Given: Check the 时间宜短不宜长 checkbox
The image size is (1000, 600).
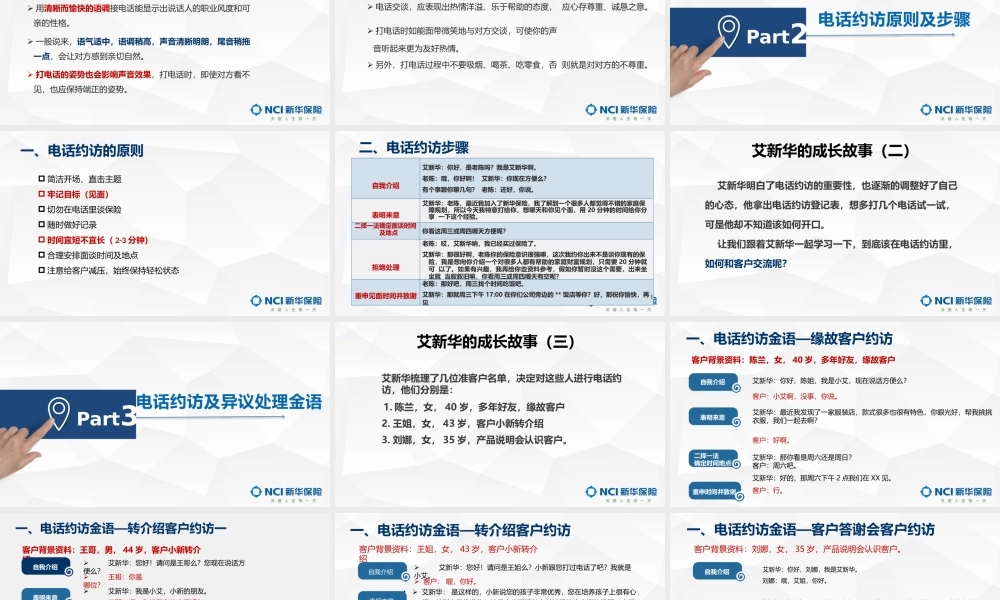Looking at the screenshot, I should tap(41, 239).
